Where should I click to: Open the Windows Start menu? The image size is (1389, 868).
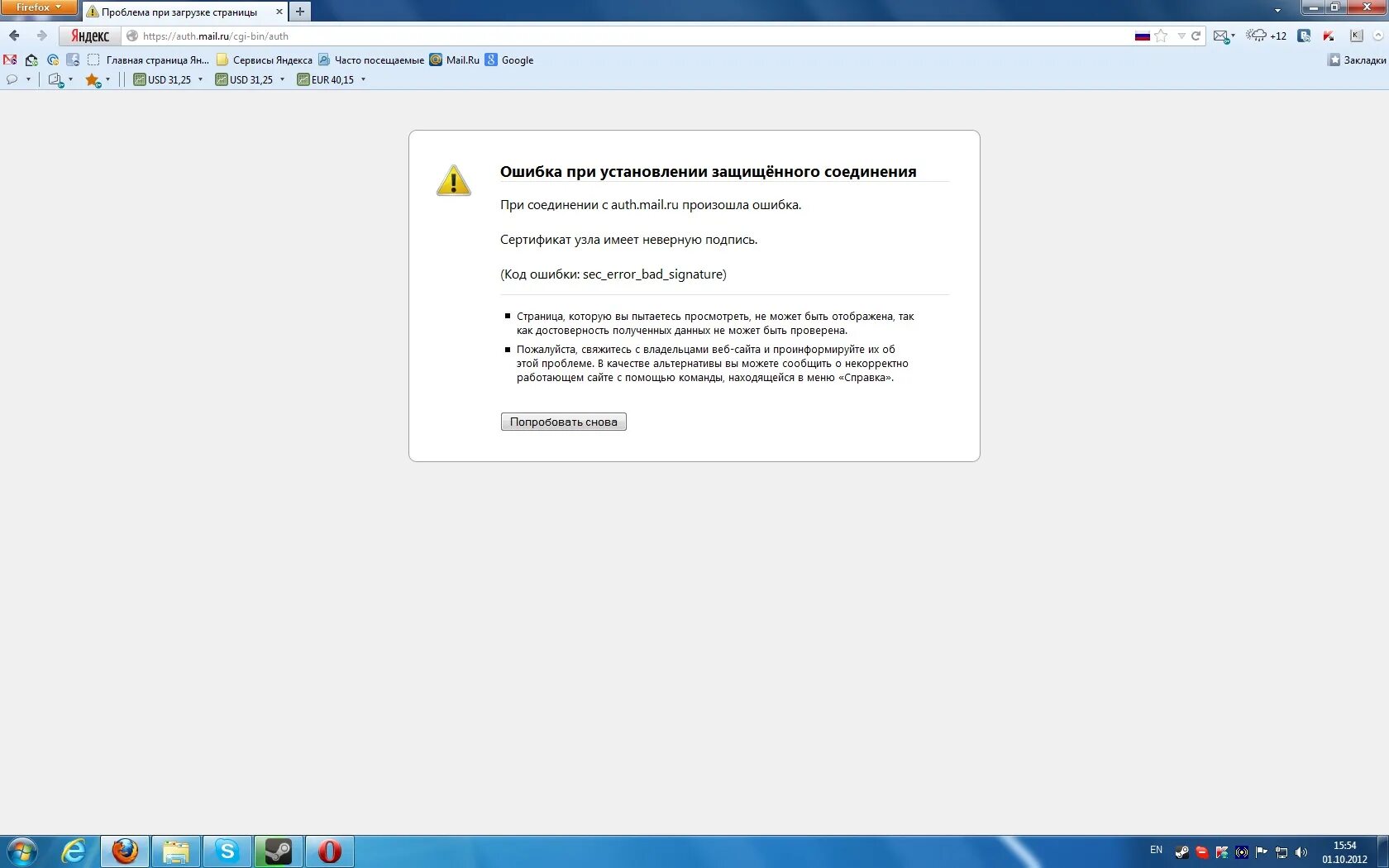tap(22, 851)
